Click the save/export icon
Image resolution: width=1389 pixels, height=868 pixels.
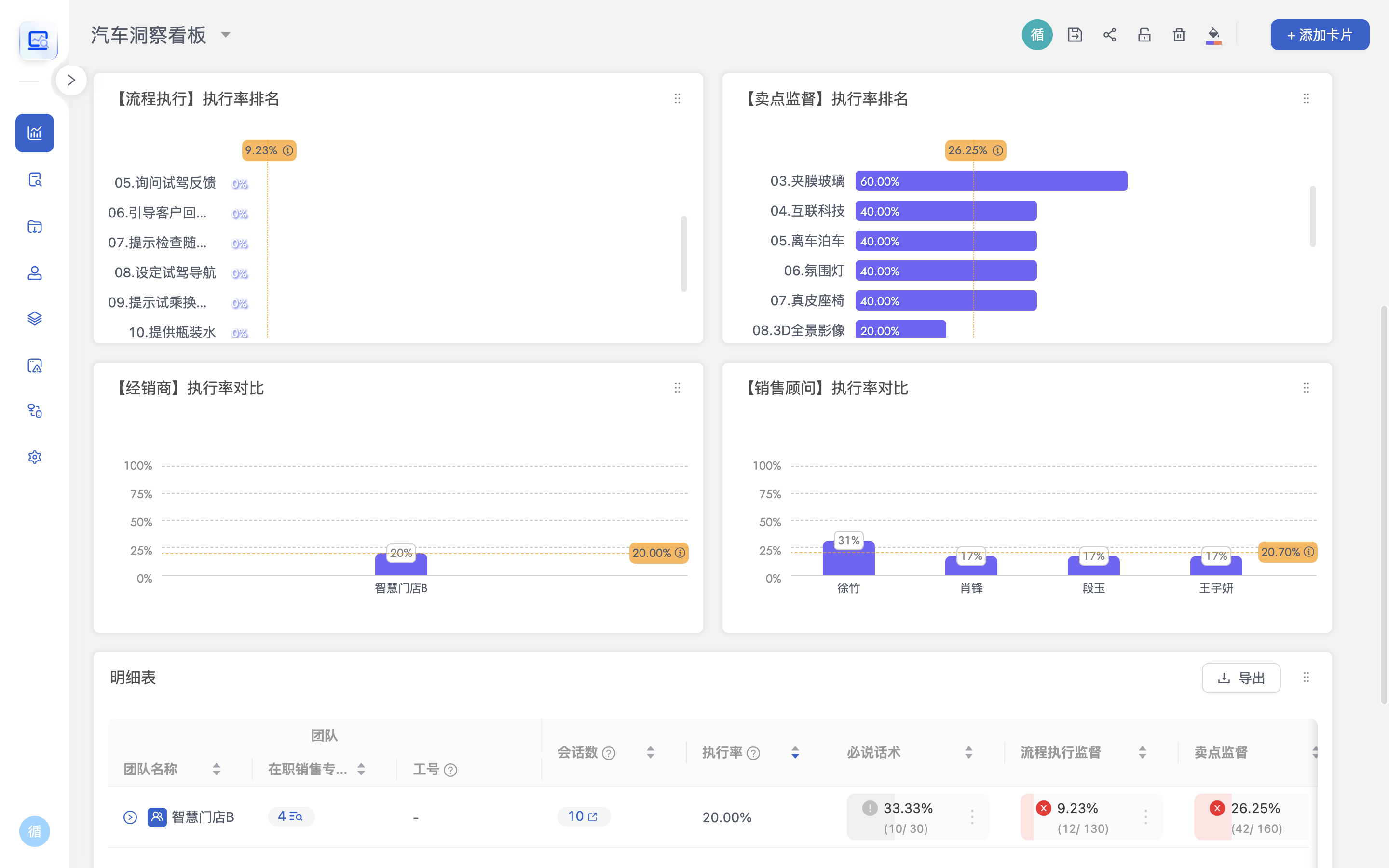point(1074,35)
